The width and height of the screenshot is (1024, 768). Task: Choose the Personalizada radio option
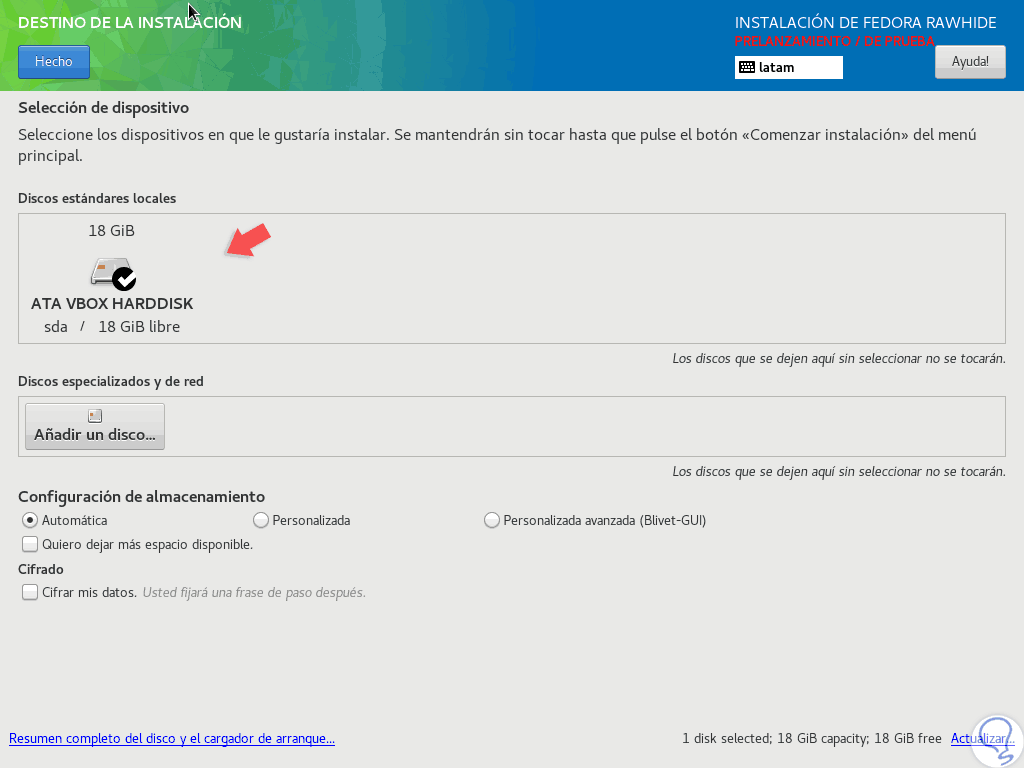point(302,520)
